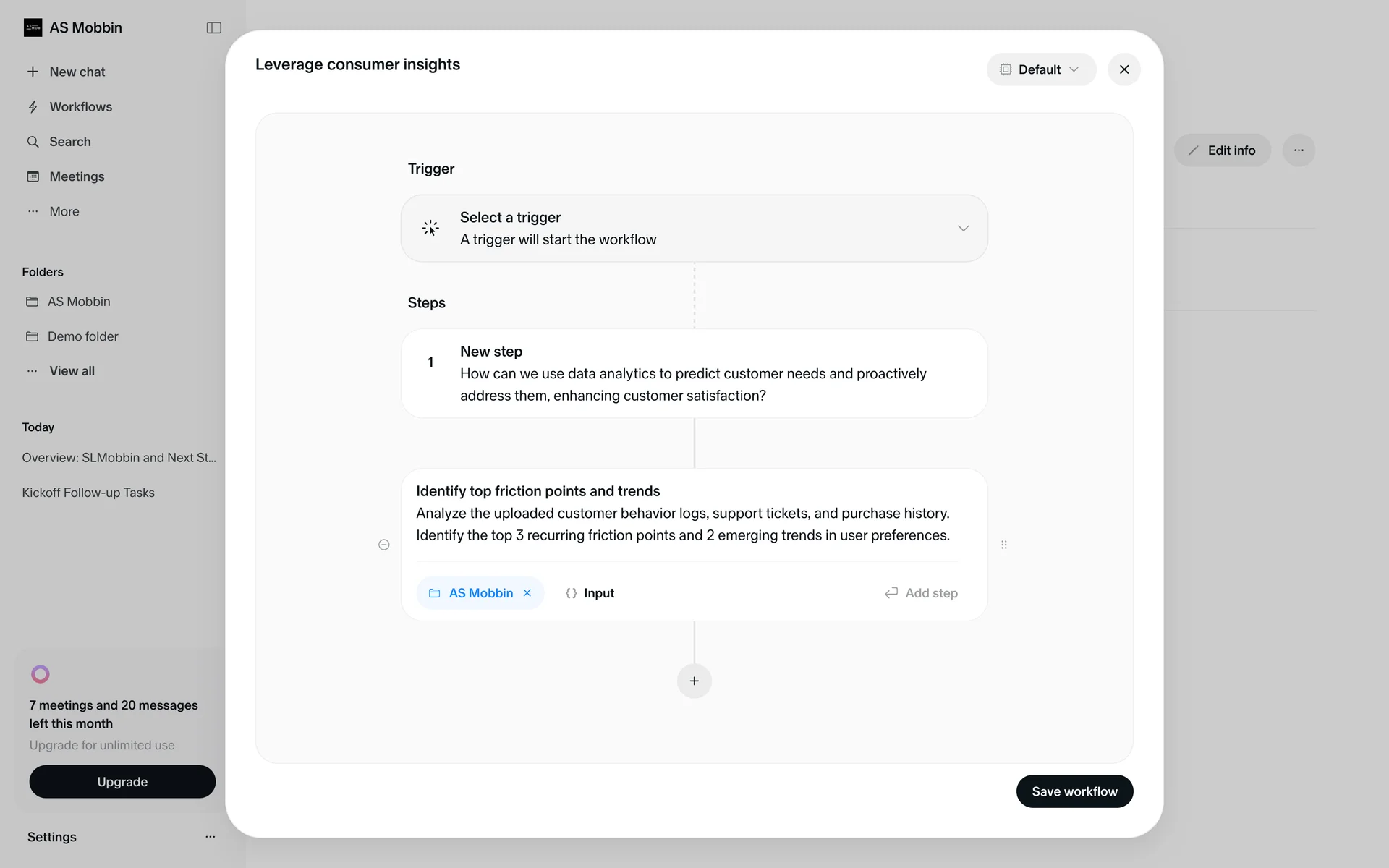Viewport: 1389px width, 868px height.
Task: Expand the More sidebar item
Action: click(64, 211)
